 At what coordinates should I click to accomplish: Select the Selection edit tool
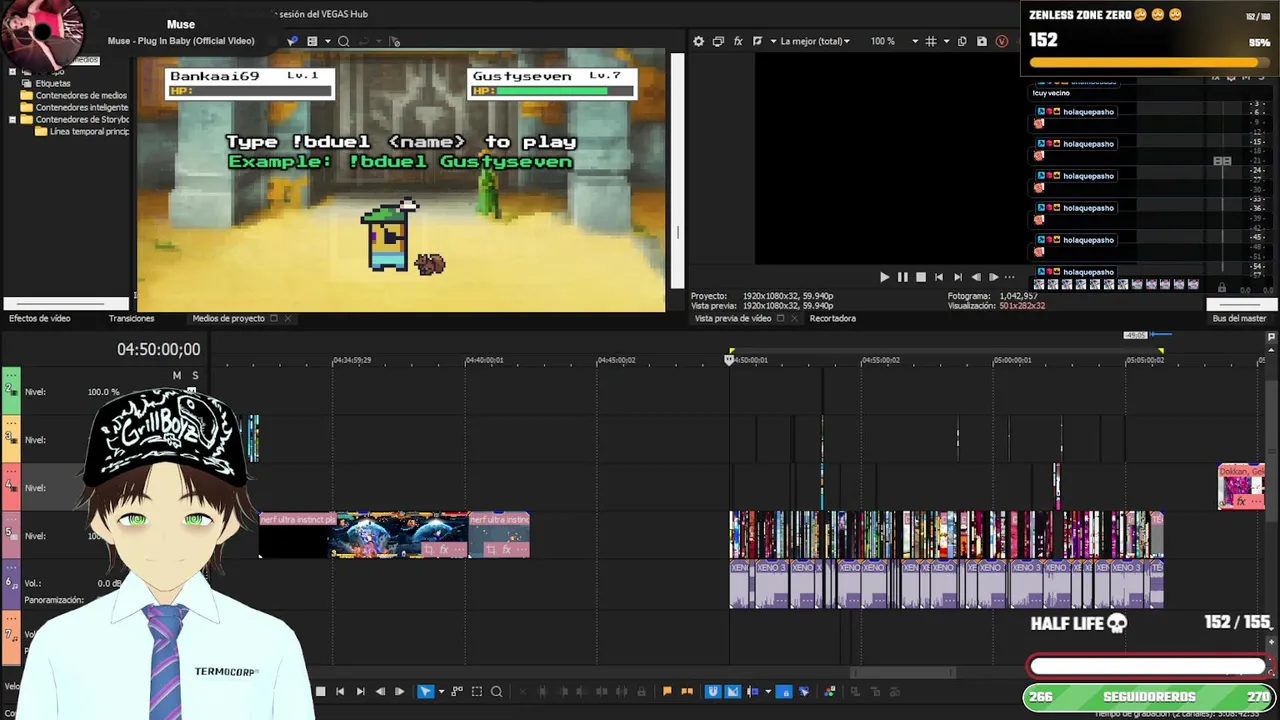[477, 691]
